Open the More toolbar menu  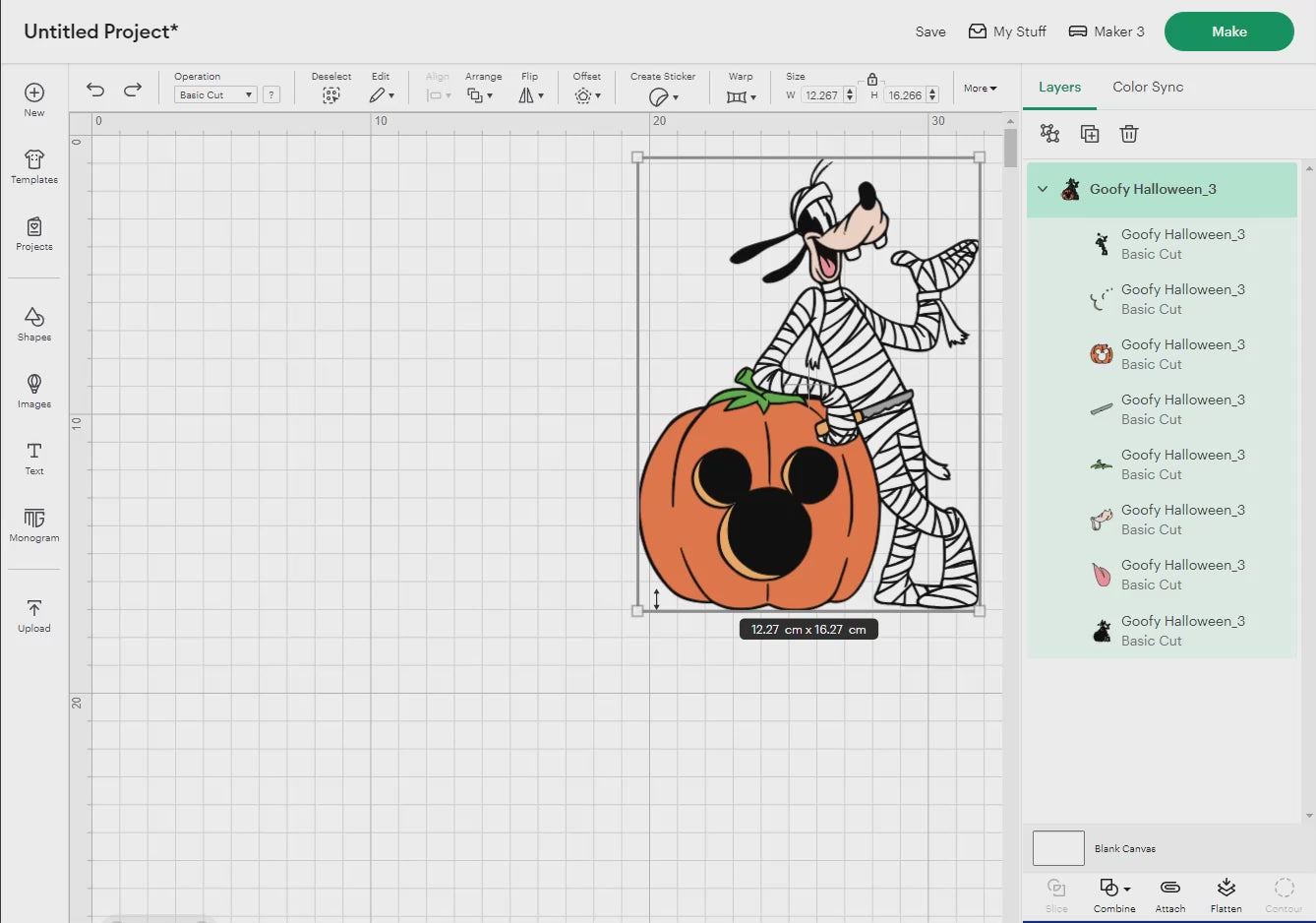(x=981, y=89)
